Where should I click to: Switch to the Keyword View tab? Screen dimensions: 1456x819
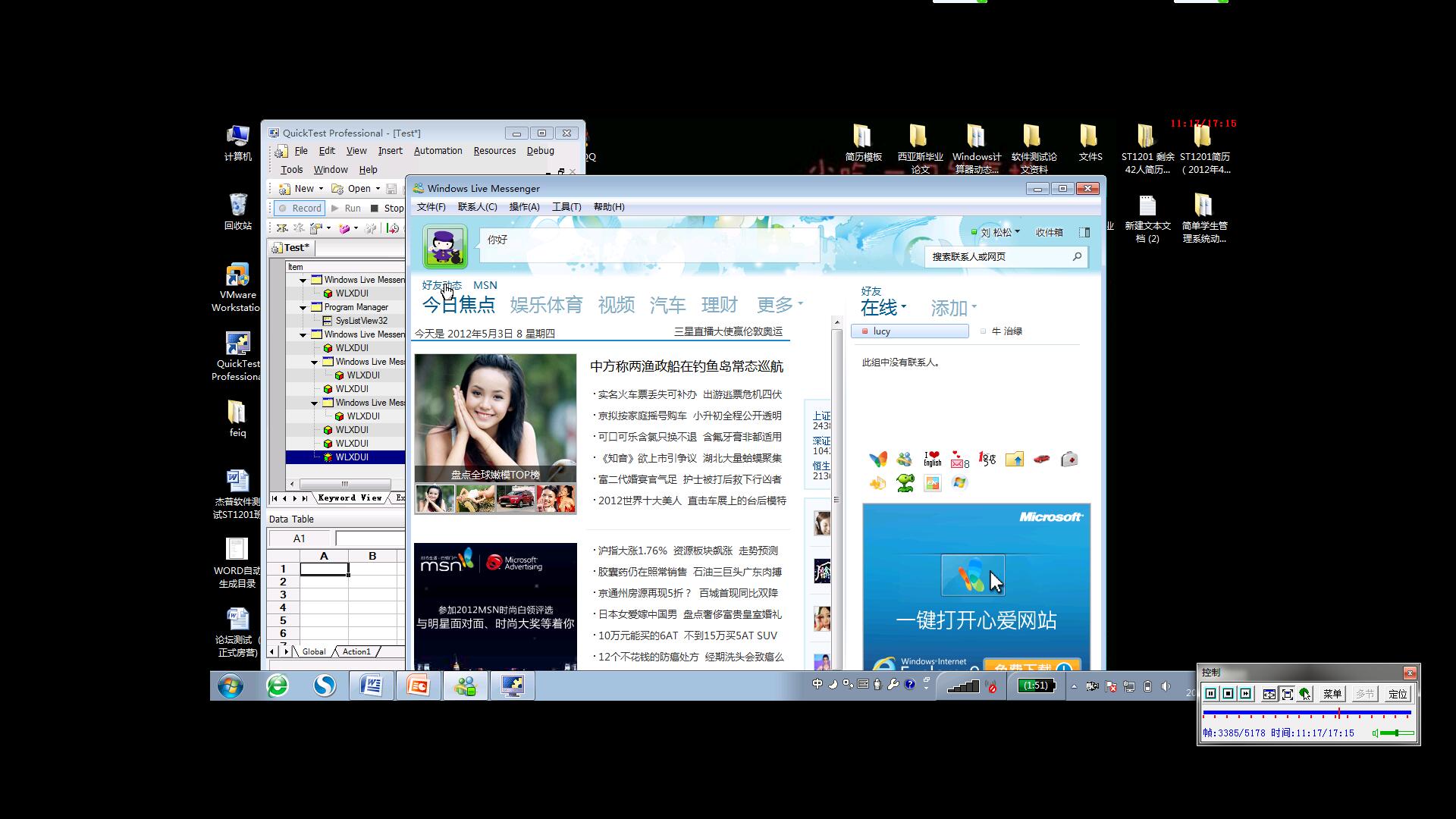pos(350,498)
